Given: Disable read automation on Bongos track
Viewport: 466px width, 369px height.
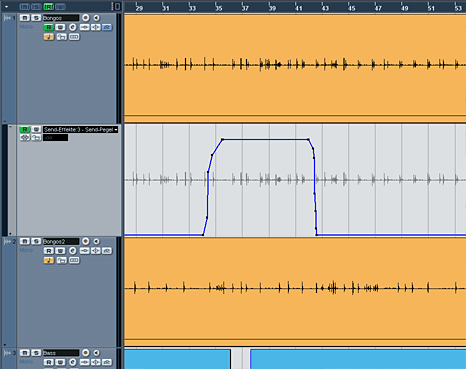Looking at the screenshot, I should pos(49,27).
